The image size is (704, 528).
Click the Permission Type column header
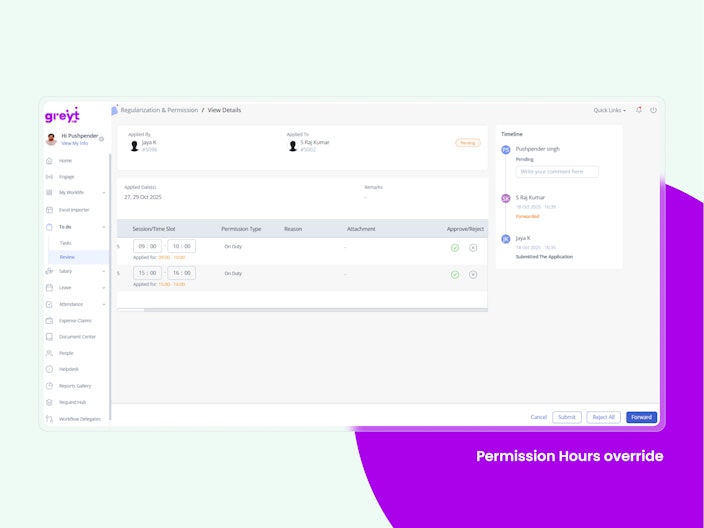241,229
